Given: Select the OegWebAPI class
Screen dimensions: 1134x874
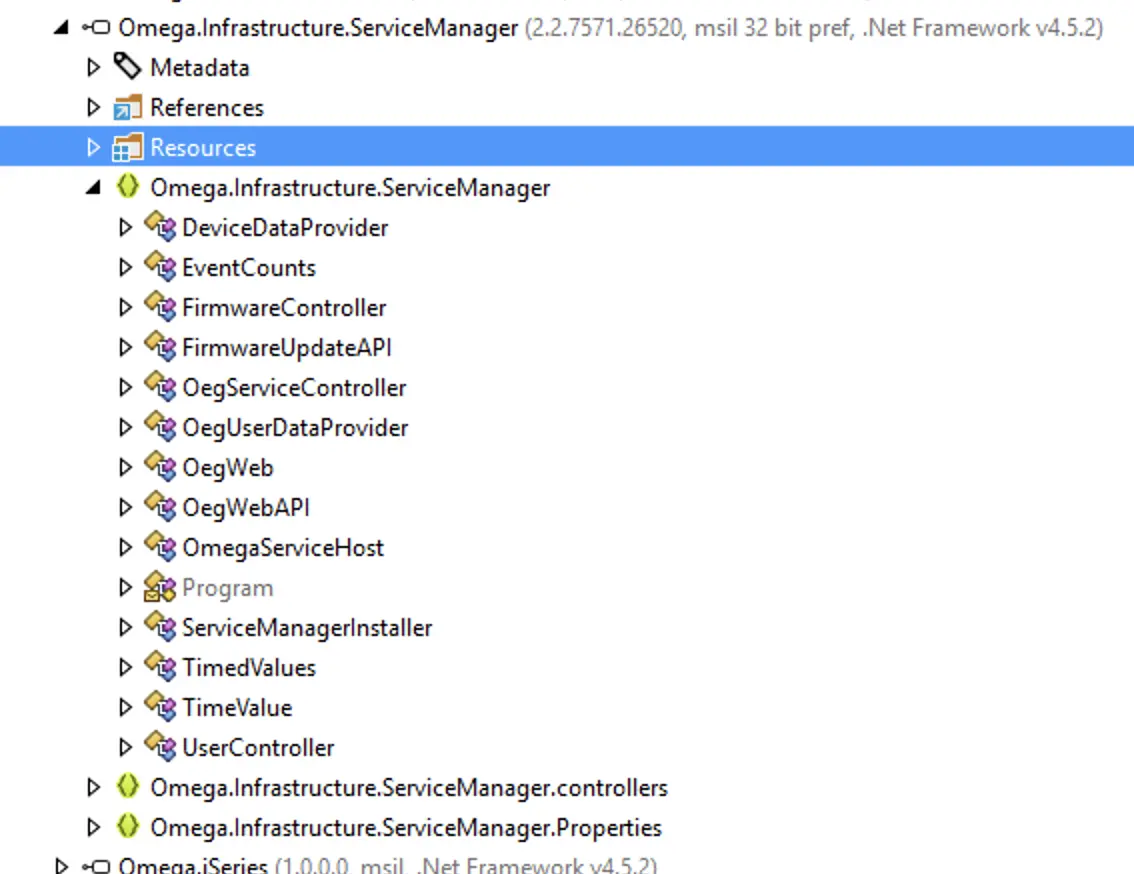Looking at the screenshot, I should (x=245, y=508).
